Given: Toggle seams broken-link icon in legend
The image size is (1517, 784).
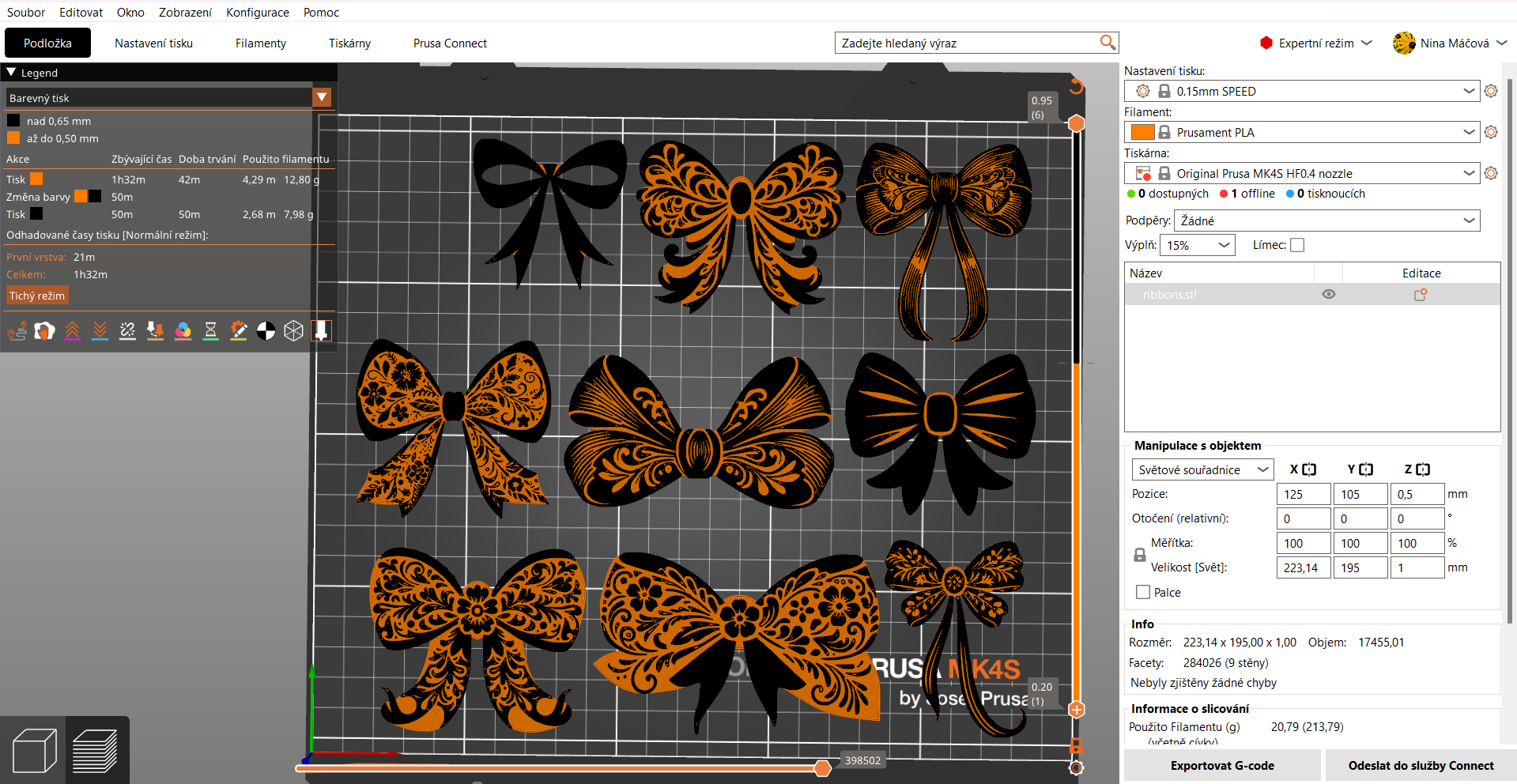Looking at the screenshot, I should (127, 331).
